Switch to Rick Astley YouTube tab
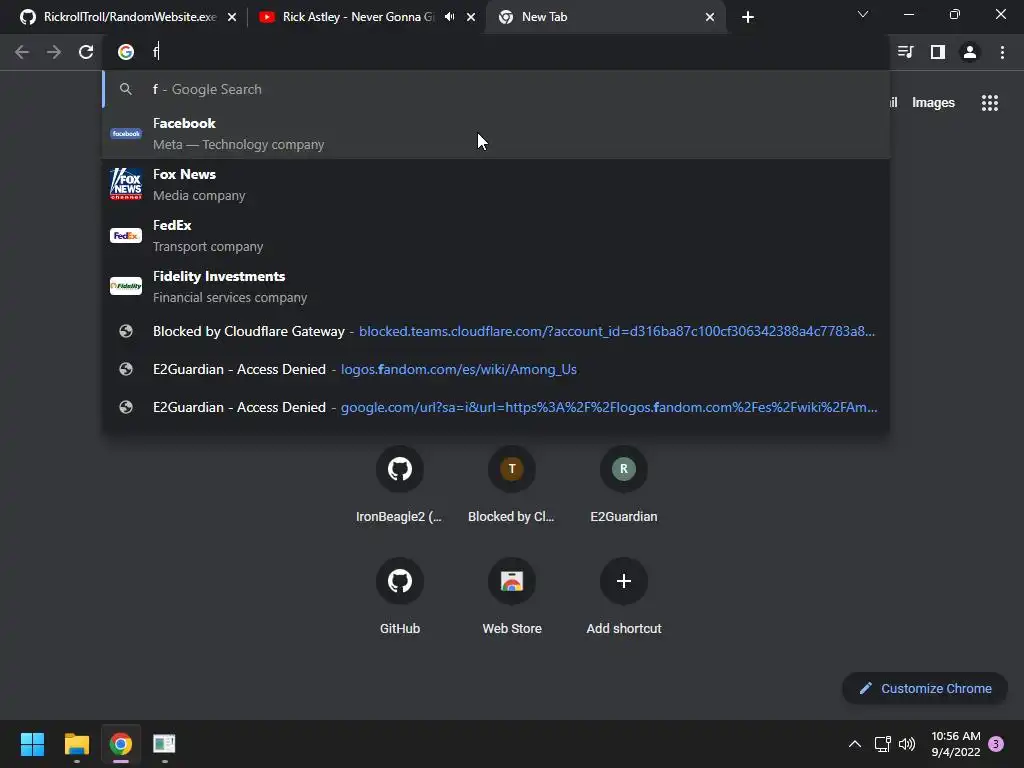 [367, 17]
